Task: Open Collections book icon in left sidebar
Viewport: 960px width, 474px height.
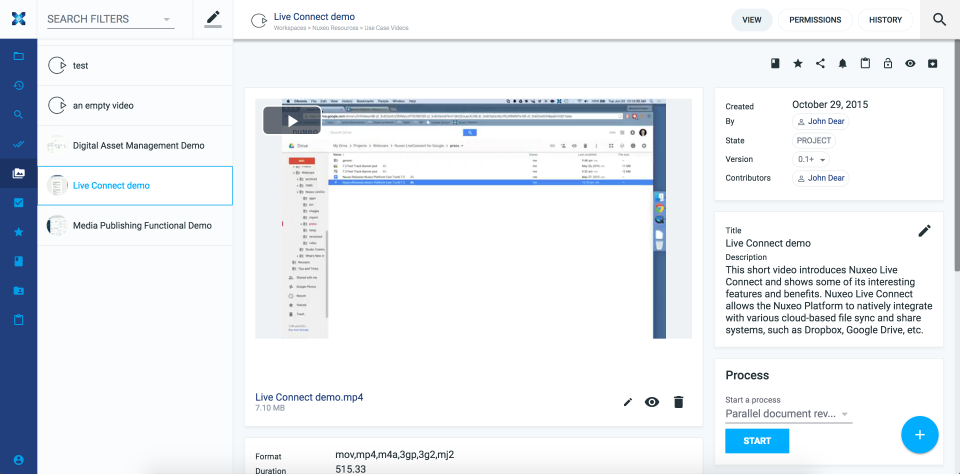Action: point(18,261)
